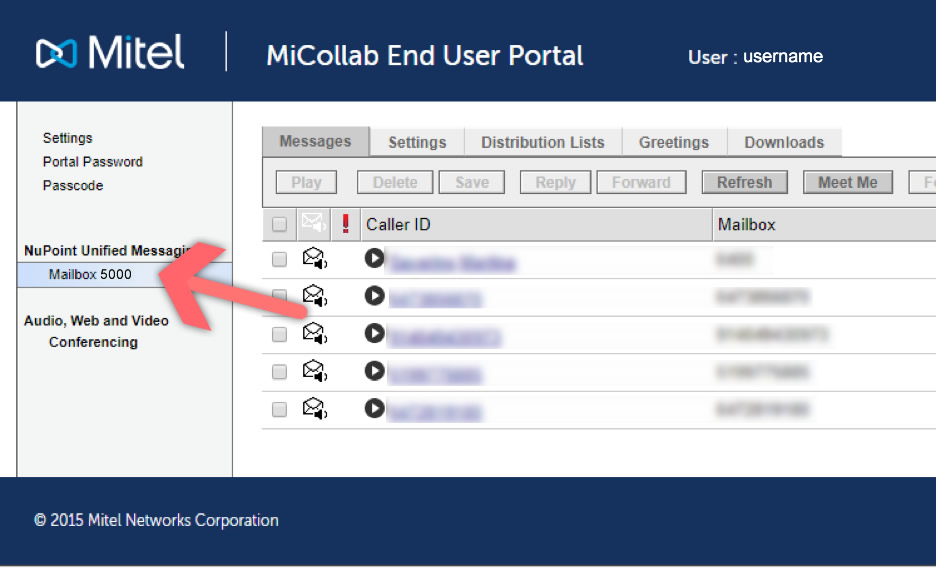The height and width of the screenshot is (586, 936).
Task: Check the second message row's checkbox
Action: [279, 297]
